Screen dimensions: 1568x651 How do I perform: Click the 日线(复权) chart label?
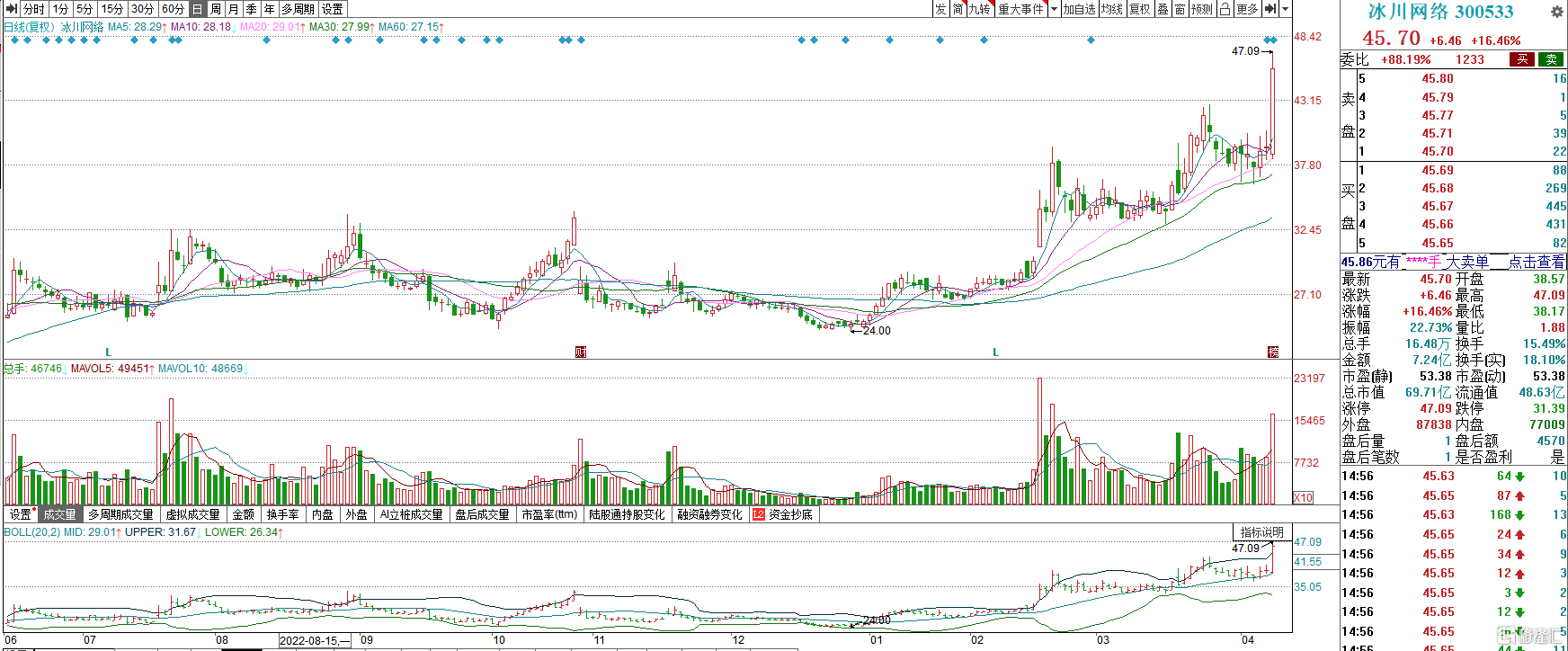point(30,27)
